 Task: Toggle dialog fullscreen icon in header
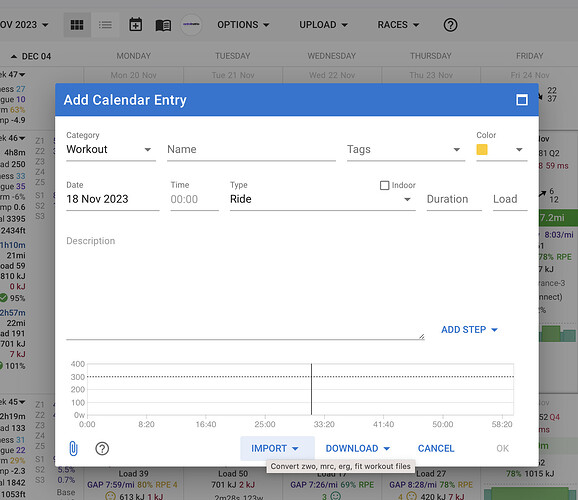[522, 100]
